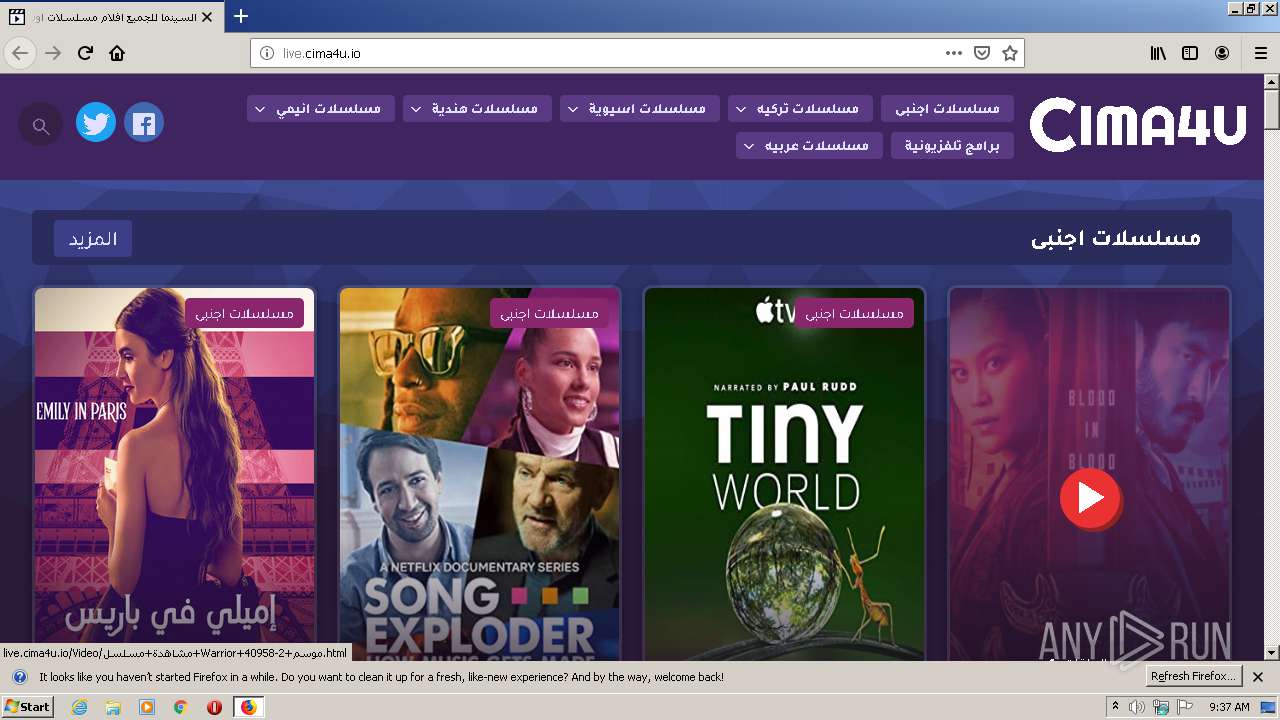Screen dimensions: 1280x720
Task: Click the Twitter bird icon
Action: pos(96,123)
